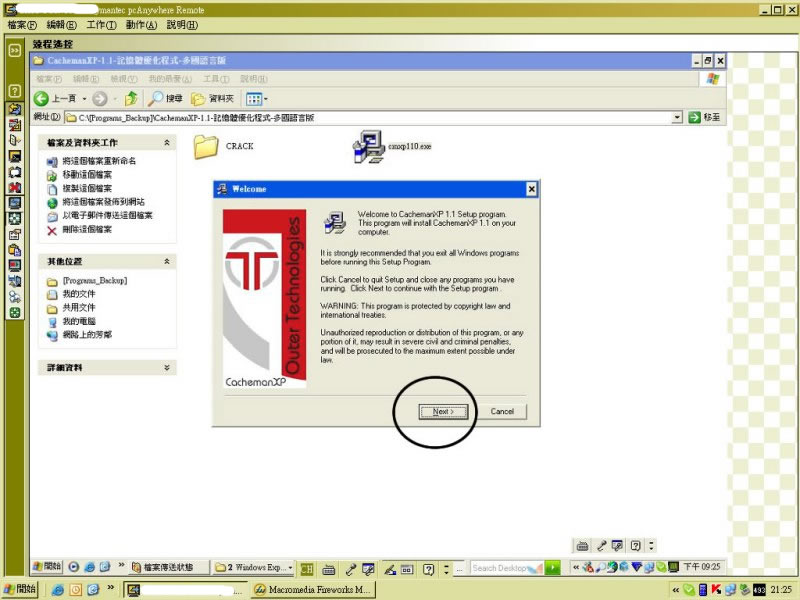
Task: Open 說明(H) menu in pcAnywhere Remote window
Action: pyautogui.click(x=182, y=24)
